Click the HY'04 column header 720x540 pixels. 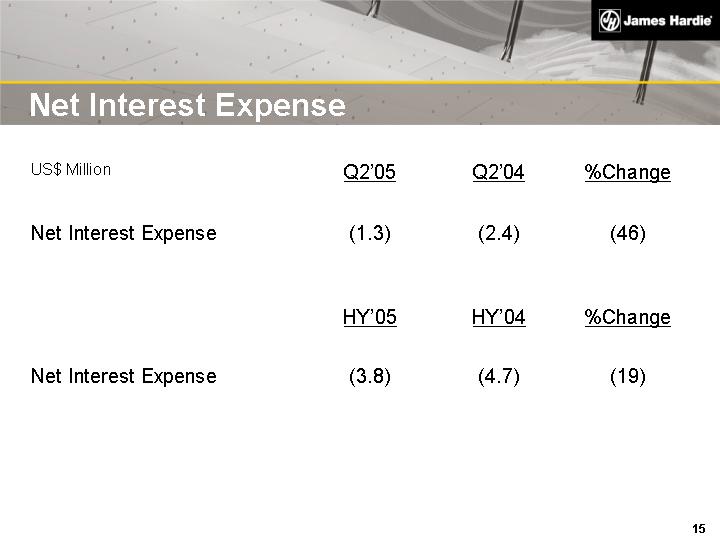(498, 318)
